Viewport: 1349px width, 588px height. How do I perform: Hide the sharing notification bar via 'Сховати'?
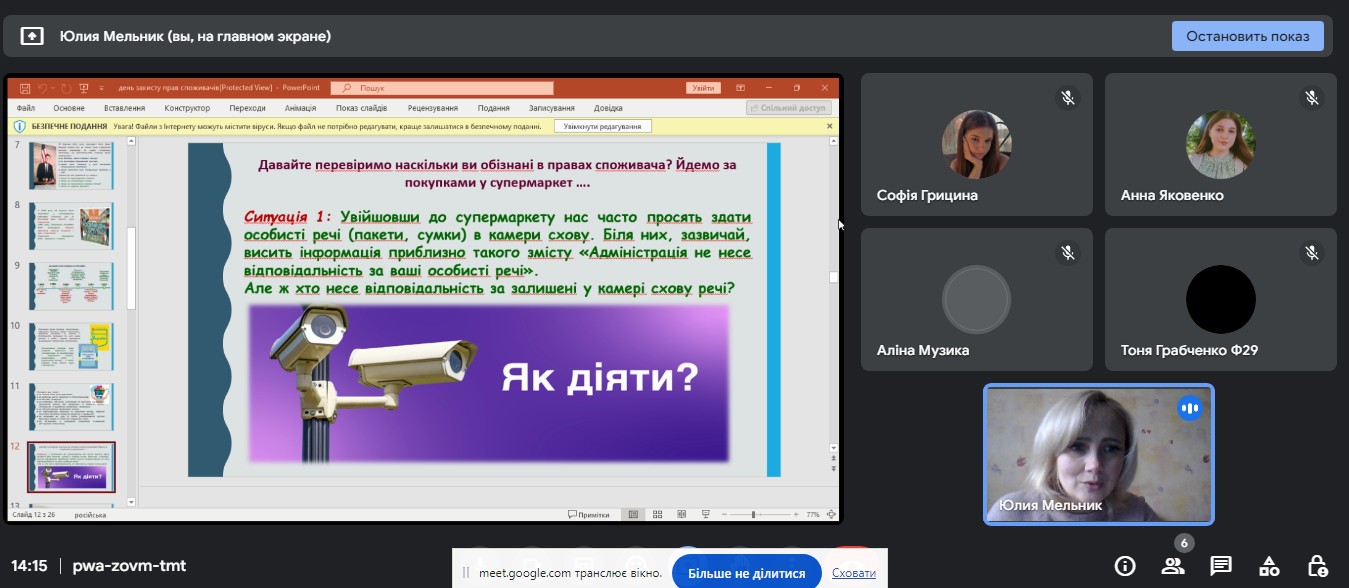point(853,573)
